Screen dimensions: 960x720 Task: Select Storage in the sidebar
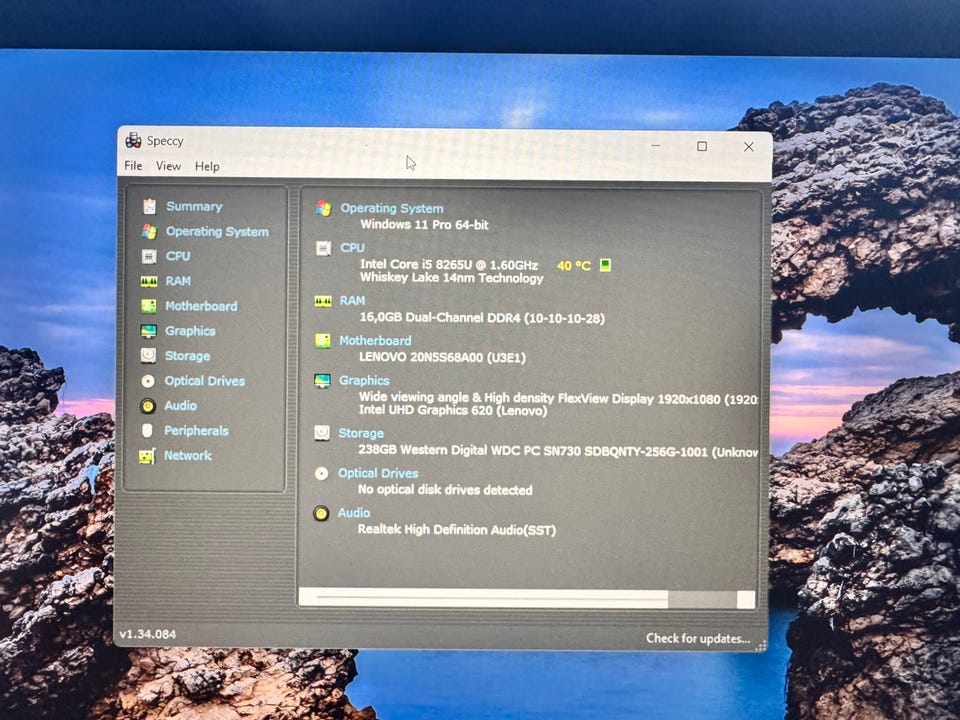[187, 356]
